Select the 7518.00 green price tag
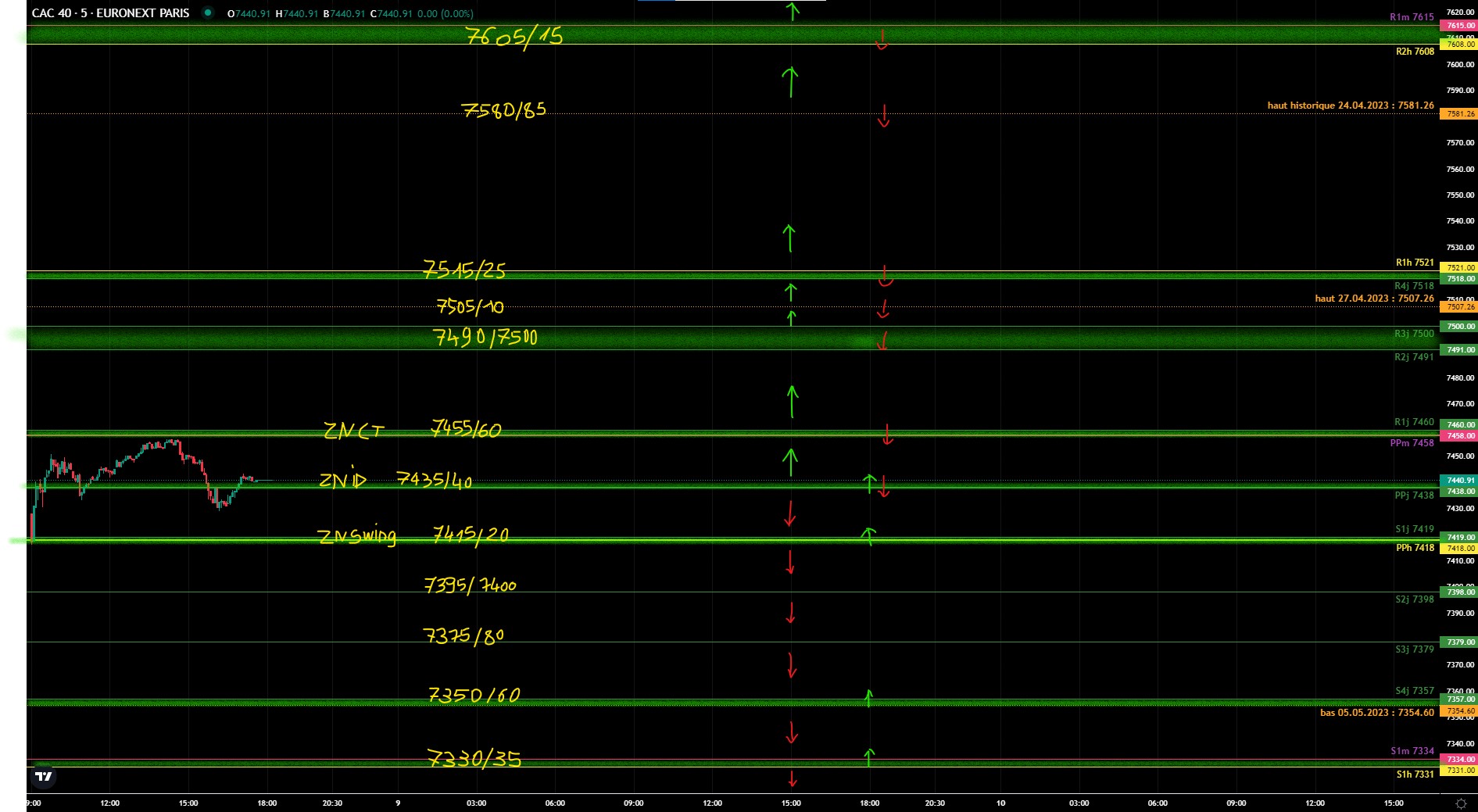 coord(1458,278)
